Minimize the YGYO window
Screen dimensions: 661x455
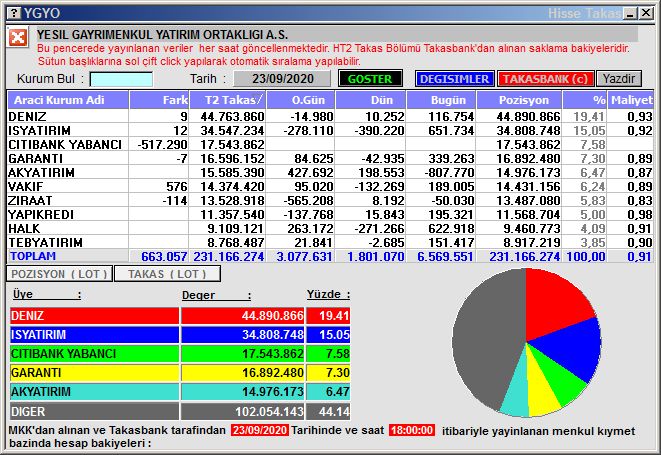[631, 13]
